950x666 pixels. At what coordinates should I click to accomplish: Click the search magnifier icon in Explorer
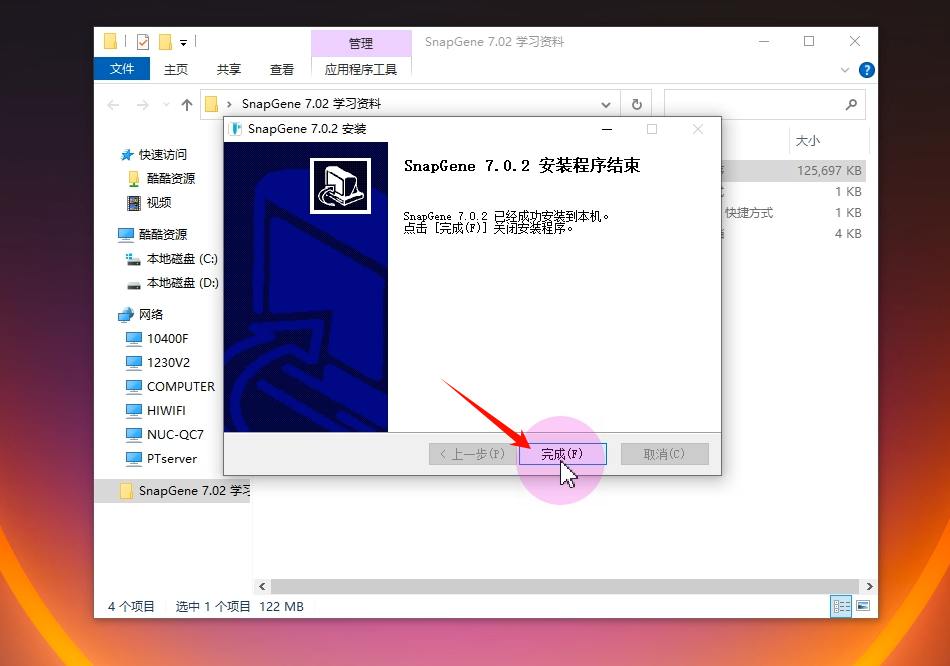(x=851, y=104)
